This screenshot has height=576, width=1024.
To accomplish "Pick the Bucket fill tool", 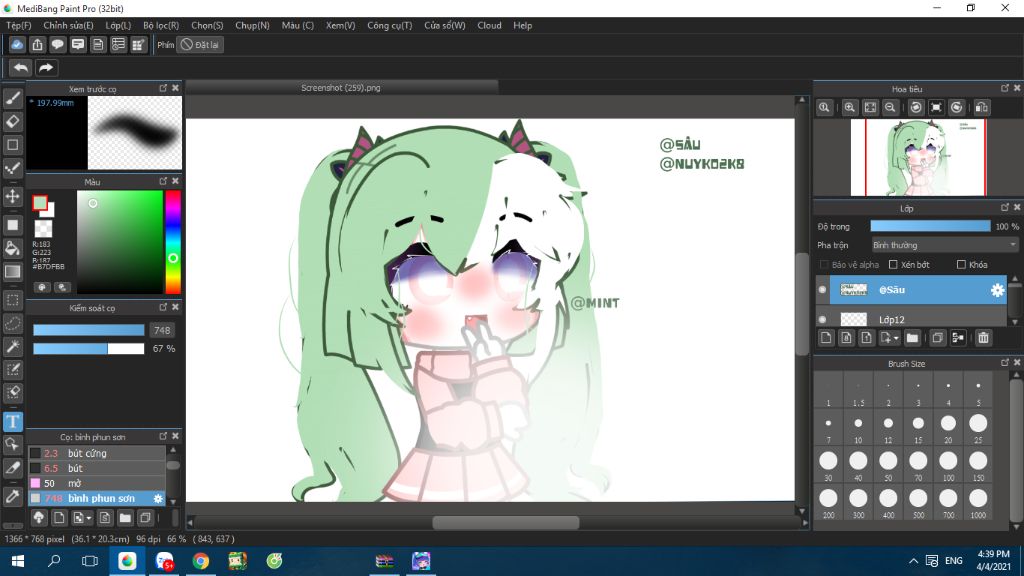I will pos(12,248).
